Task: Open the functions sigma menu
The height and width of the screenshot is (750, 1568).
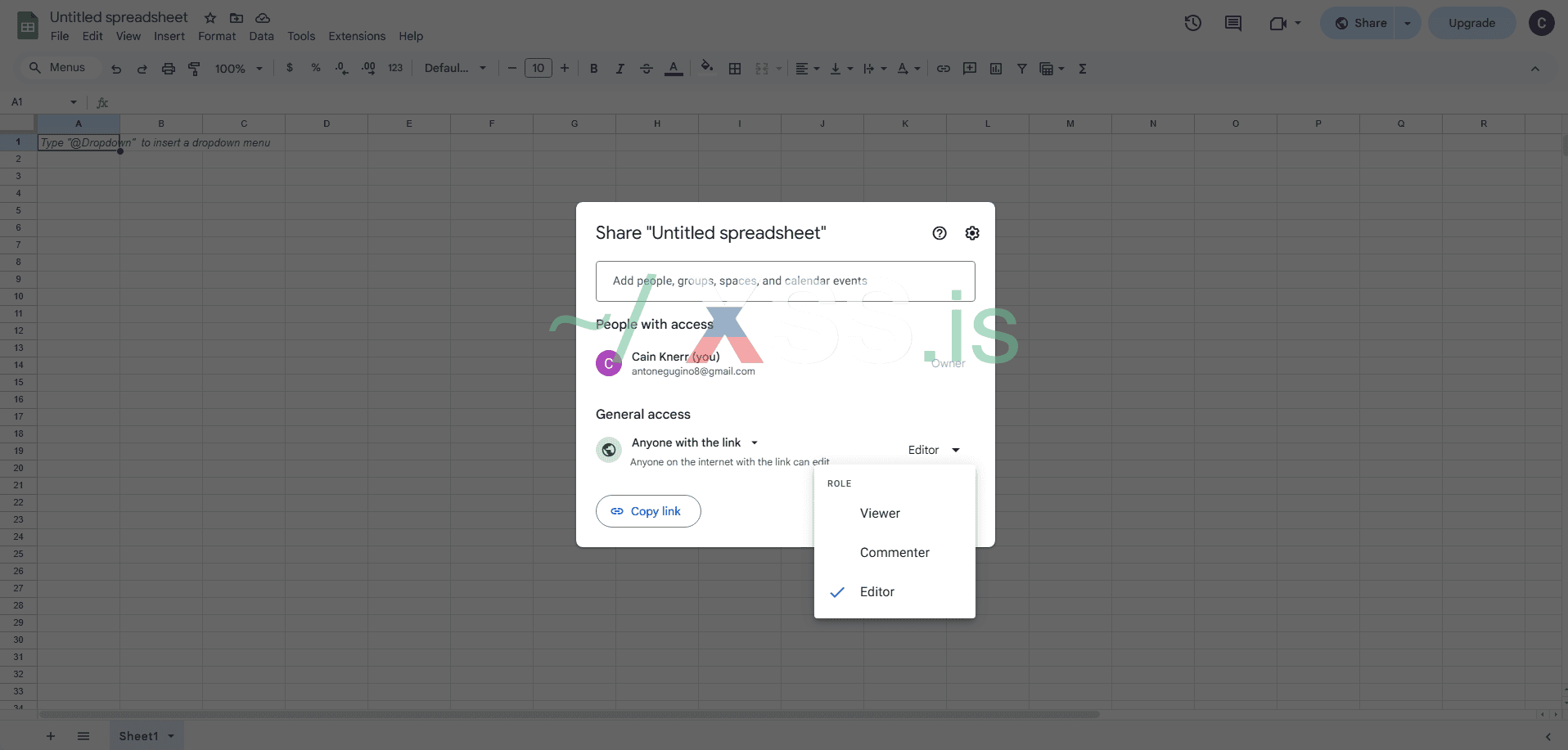Action: 1083,69
